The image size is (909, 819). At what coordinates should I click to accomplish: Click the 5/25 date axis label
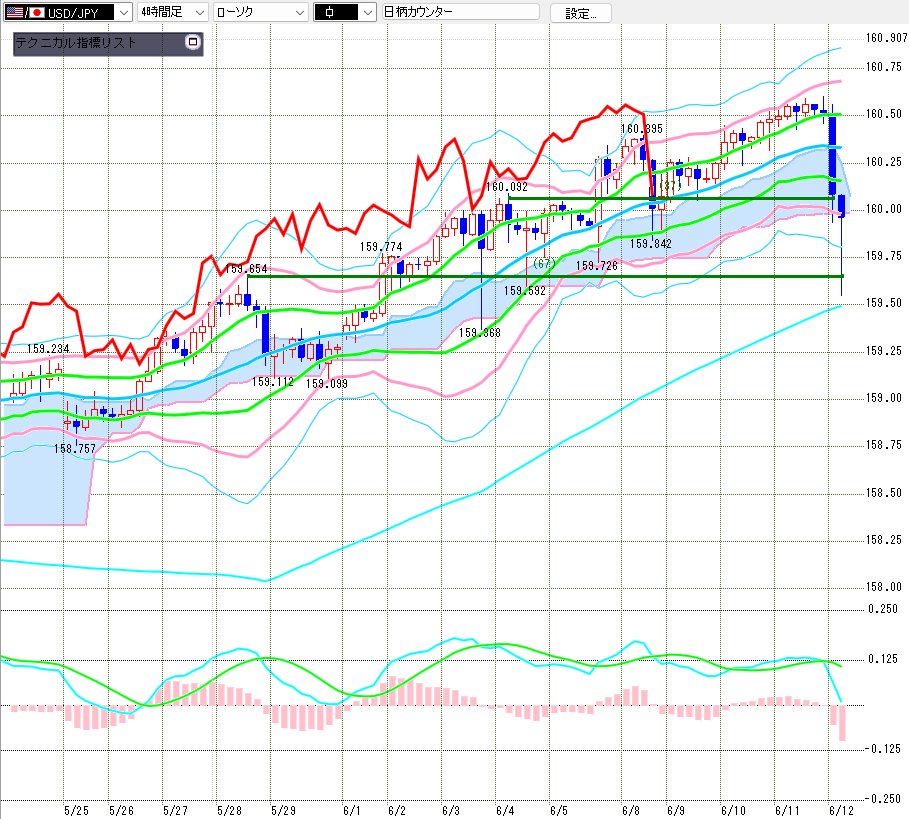tap(76, 810)
